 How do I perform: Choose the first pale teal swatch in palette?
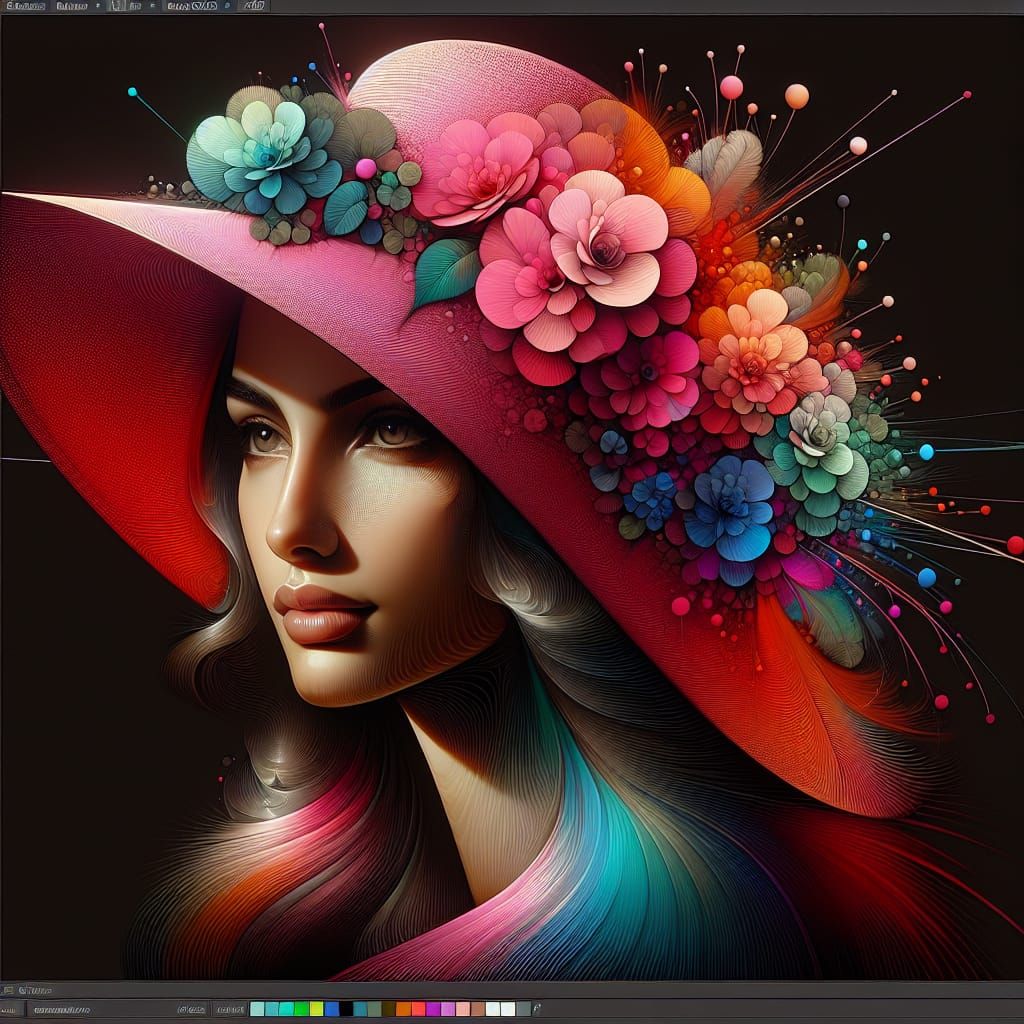(257, 1009)
